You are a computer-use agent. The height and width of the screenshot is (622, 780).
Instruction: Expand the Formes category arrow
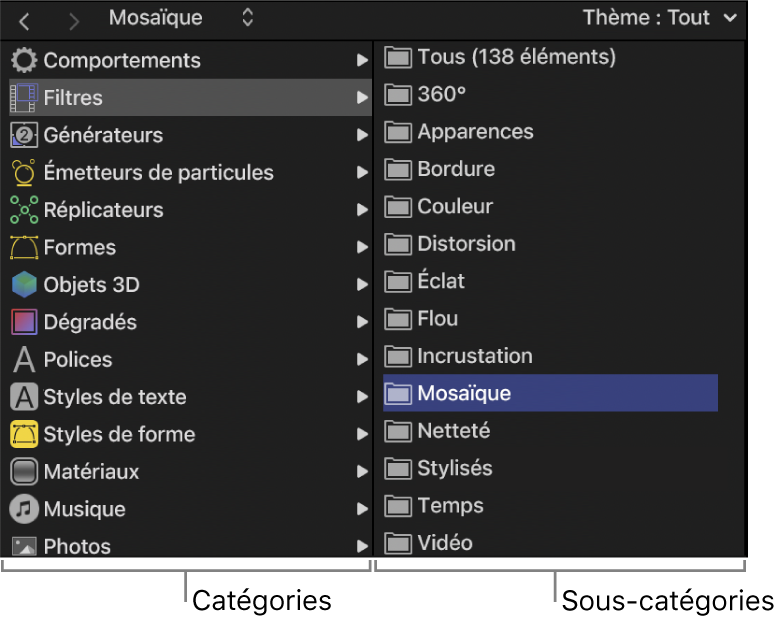click(362, 248)
